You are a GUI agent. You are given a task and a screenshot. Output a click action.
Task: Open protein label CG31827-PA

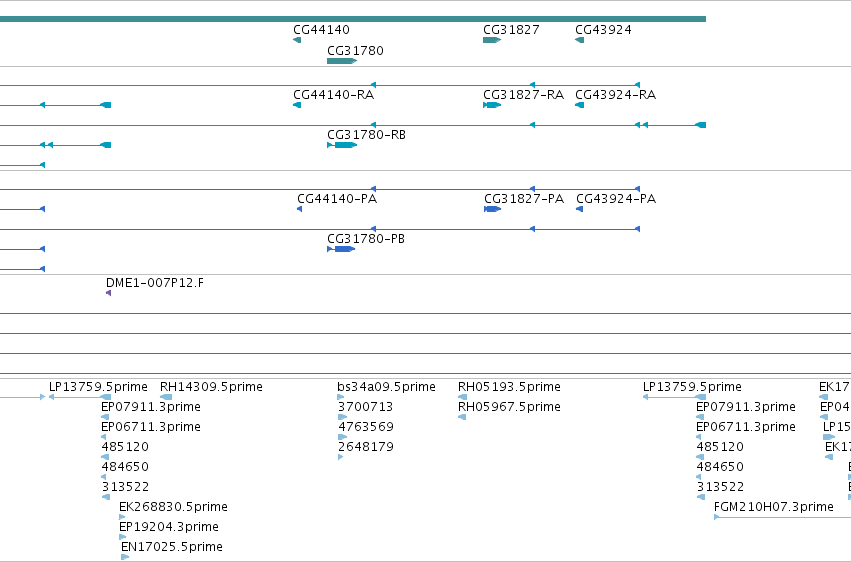click(x=524, y=199)
